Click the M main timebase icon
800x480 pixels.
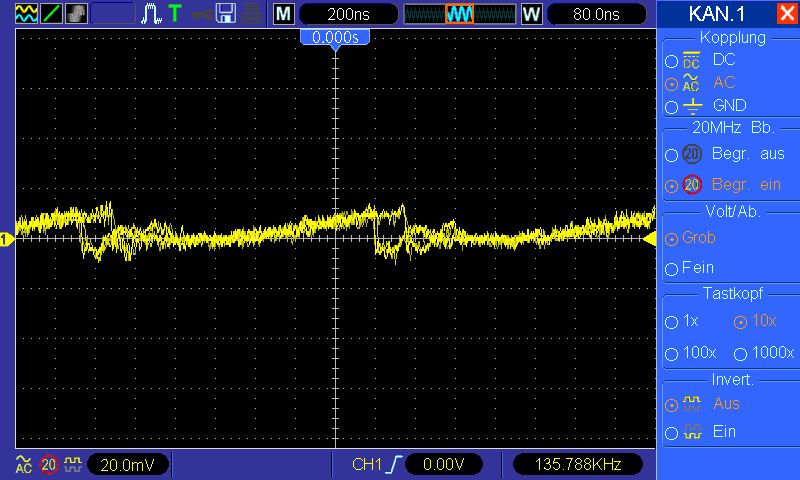pos(284,14)
